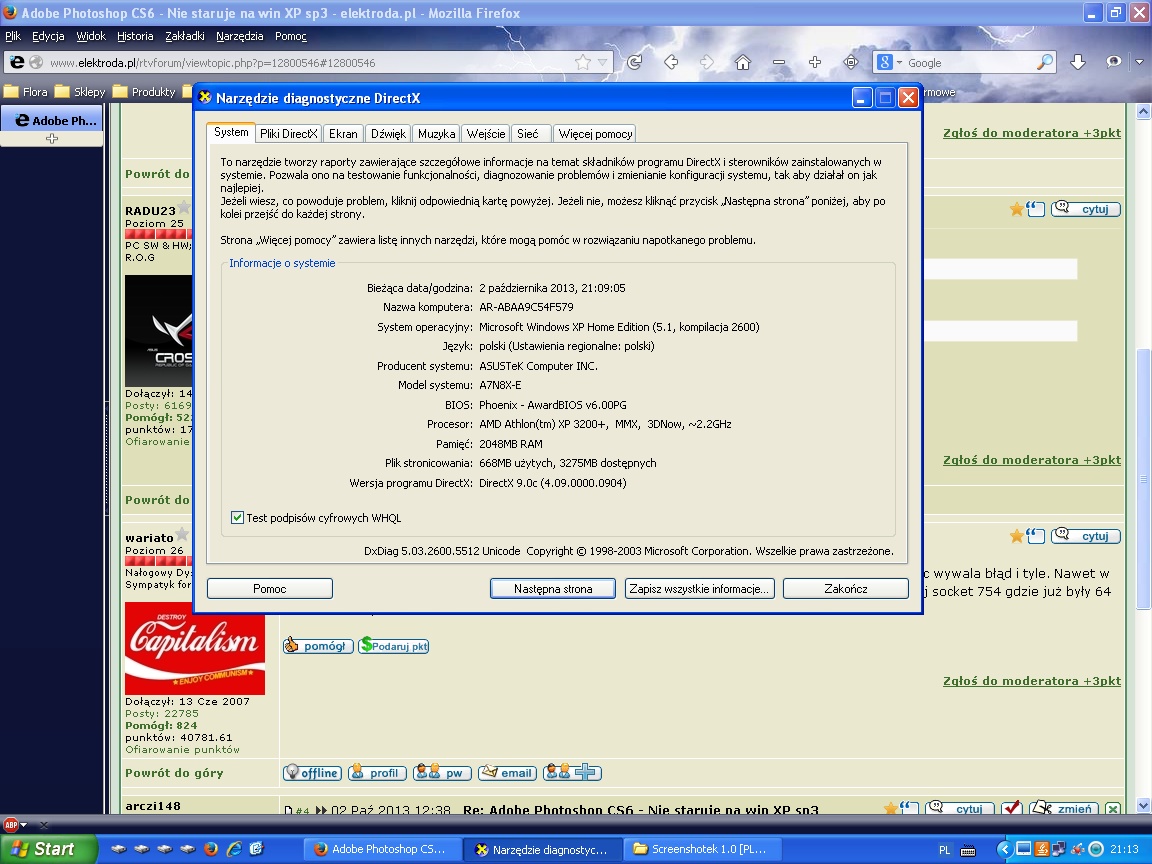Select the Adobe Ph... browser tab
Screen dimensions: 1152x864
coord(51,120)
